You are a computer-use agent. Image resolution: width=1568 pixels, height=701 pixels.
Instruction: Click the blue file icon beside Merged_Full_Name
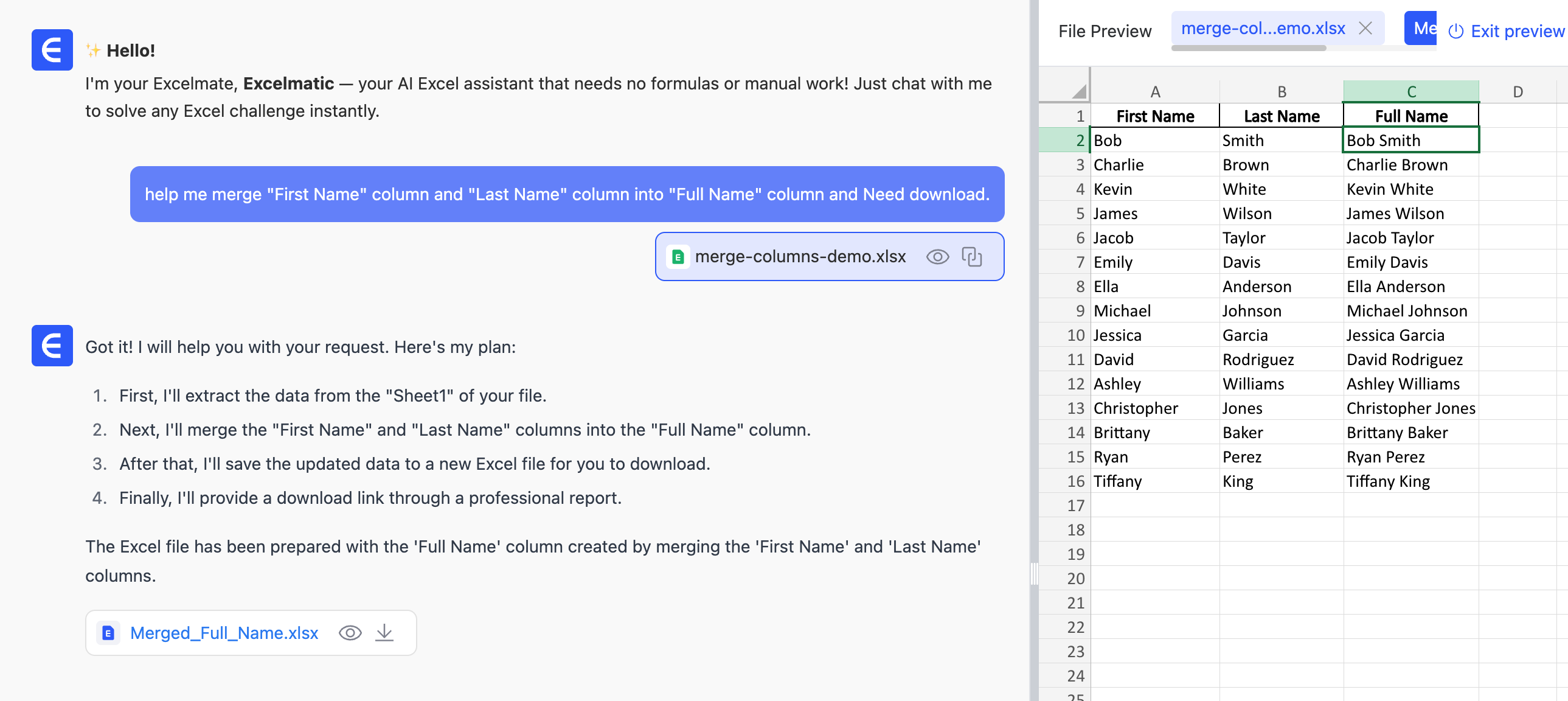(x=108, y=633)
